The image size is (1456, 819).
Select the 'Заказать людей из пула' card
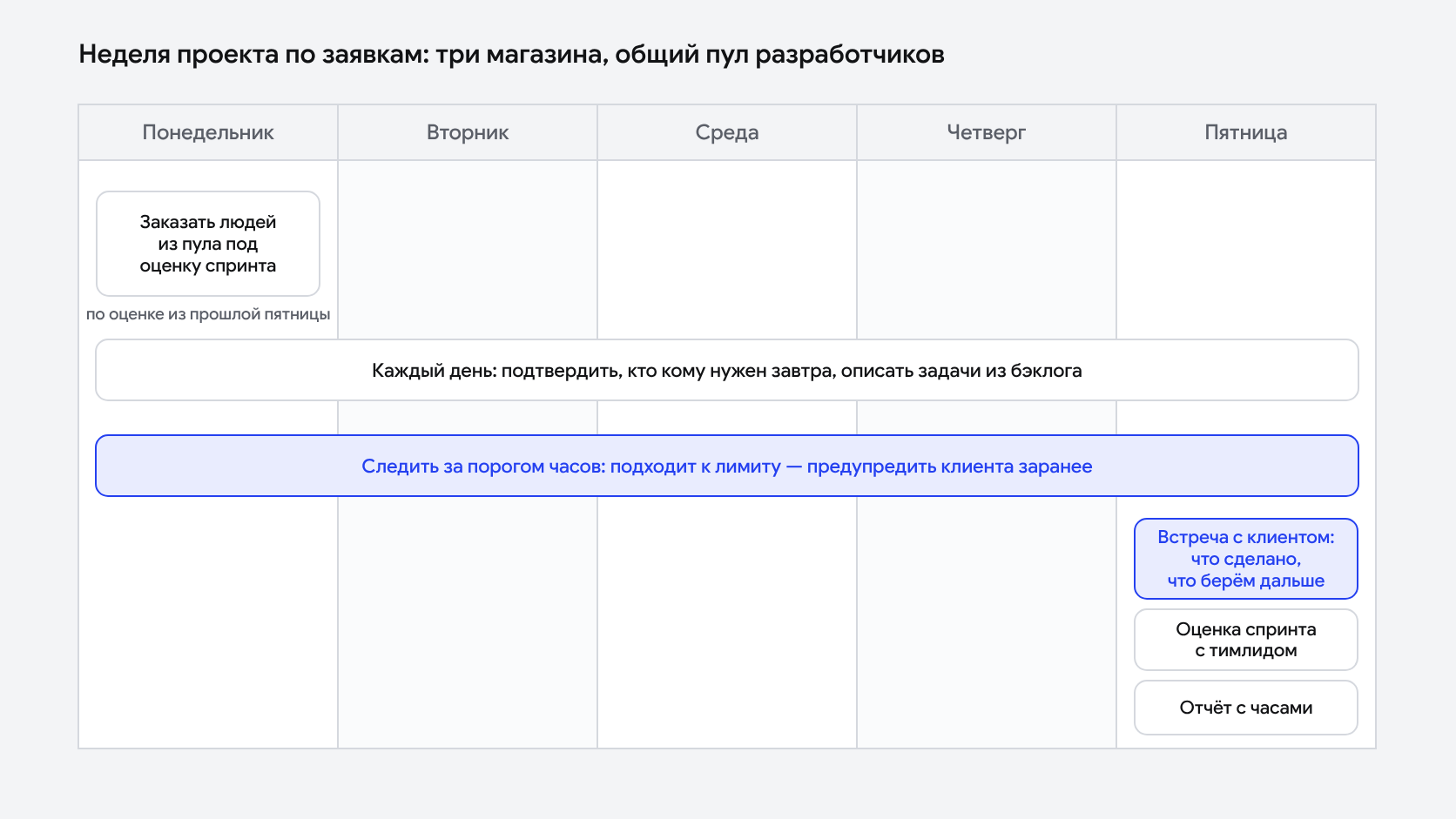pos(208,244)
